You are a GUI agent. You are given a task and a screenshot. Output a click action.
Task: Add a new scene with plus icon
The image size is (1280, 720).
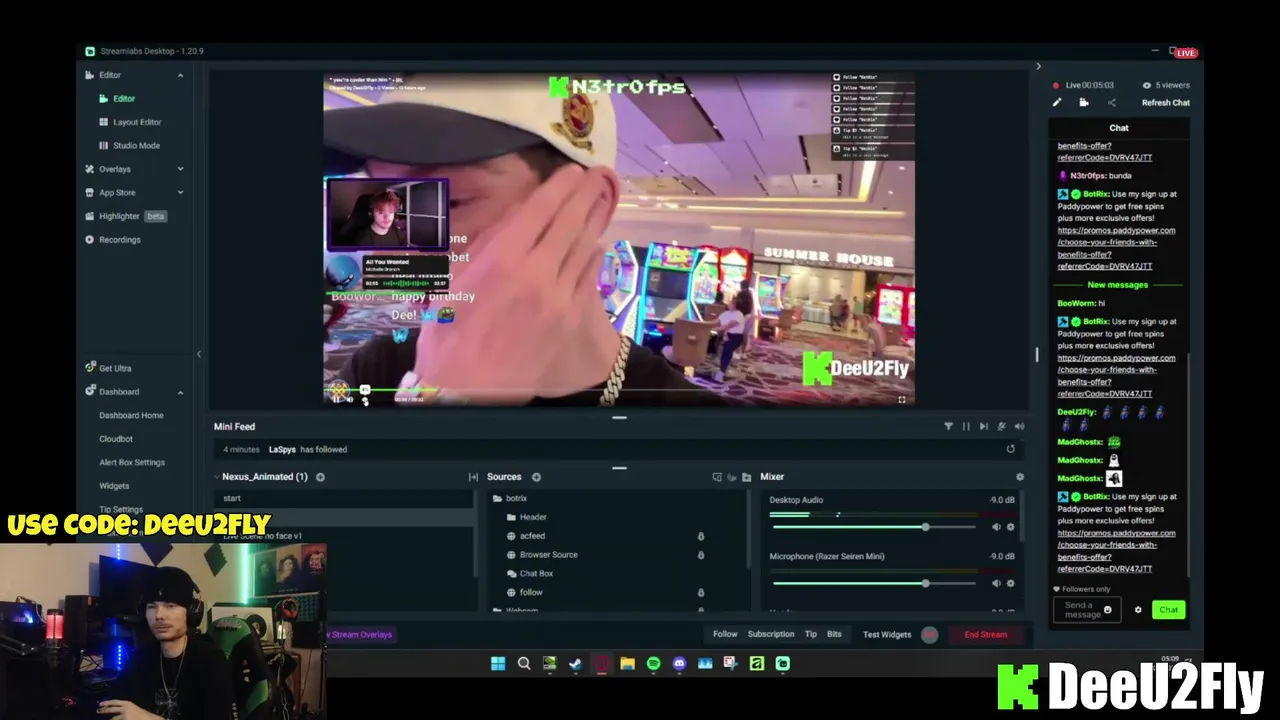pyautogui.click(x=320, y=477)
